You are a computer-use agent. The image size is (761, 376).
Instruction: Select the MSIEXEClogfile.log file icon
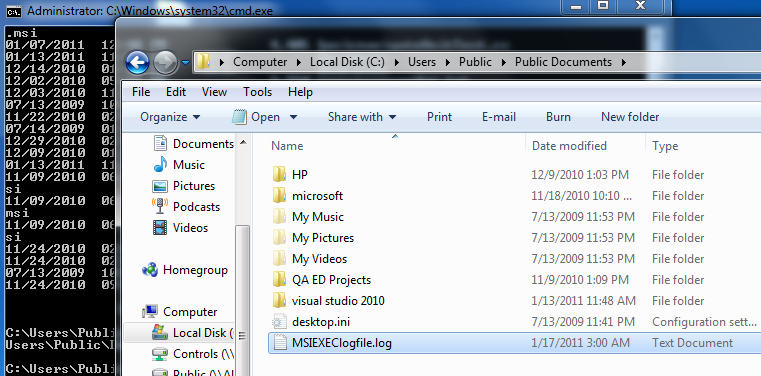pos(279,343)
